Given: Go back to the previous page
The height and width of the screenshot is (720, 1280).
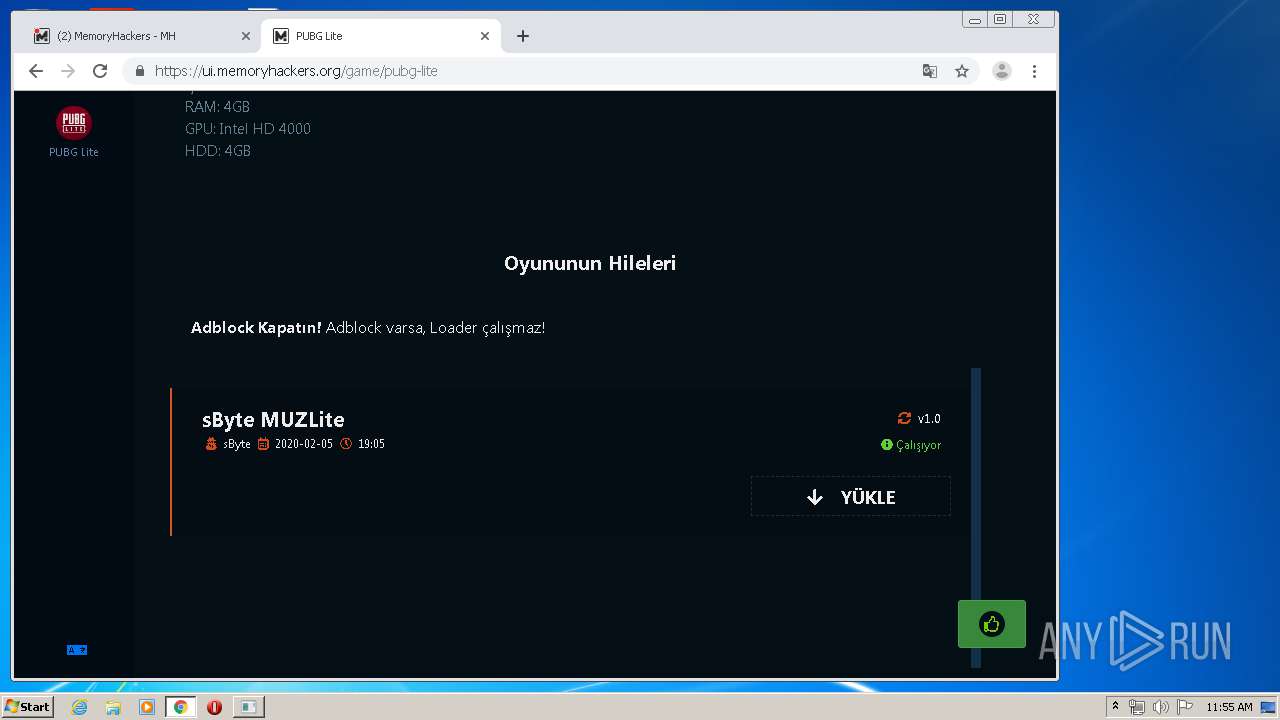Looking at the screenshot, I should pos(36,71).
